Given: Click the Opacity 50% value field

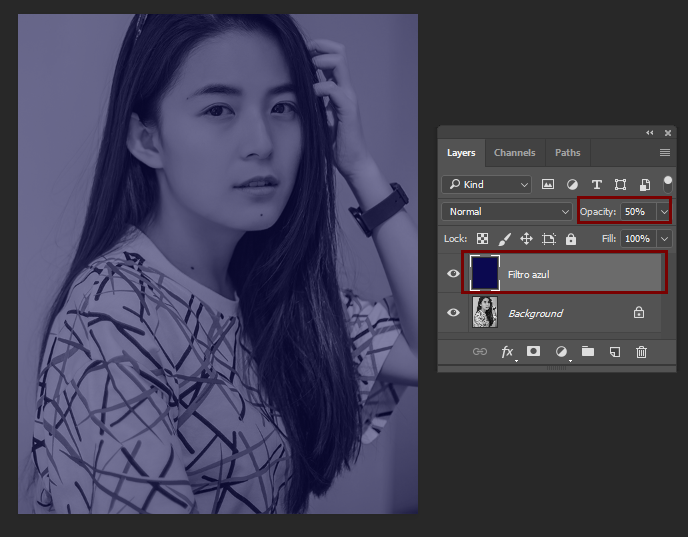Looking at the screenshot, I should (638, 211).
